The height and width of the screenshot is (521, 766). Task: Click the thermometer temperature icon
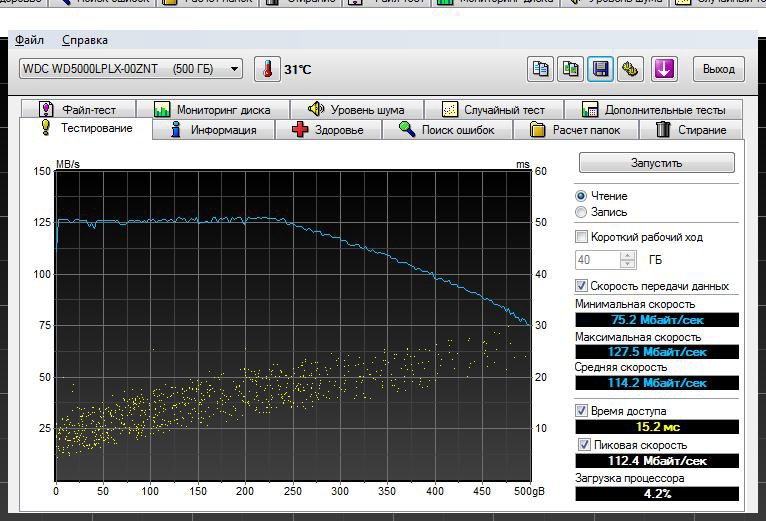click(x=267, y=69)
